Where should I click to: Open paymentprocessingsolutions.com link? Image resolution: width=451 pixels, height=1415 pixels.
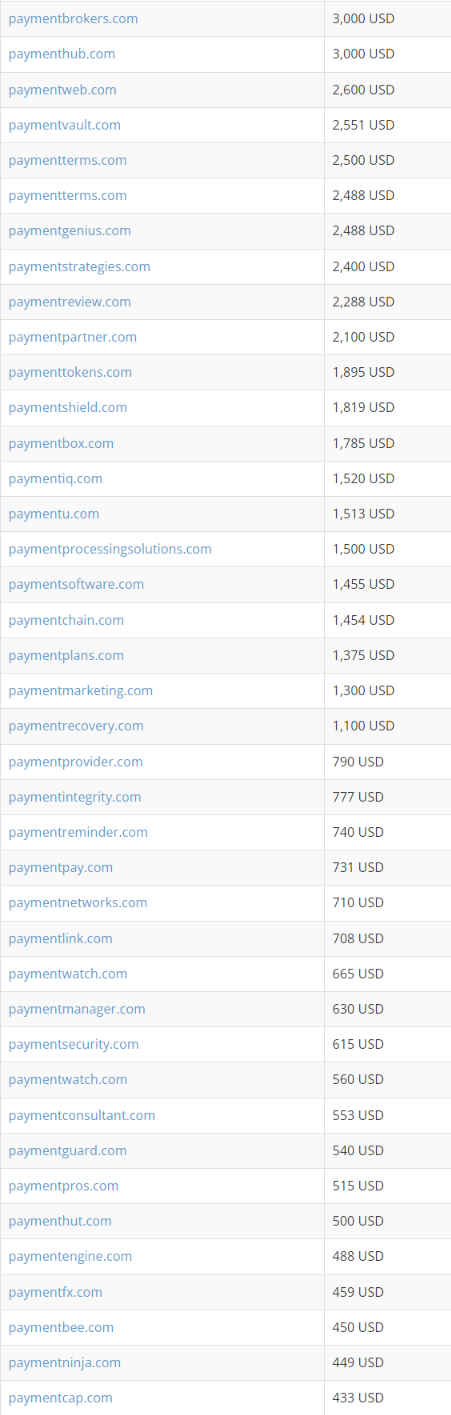(110, 549)
